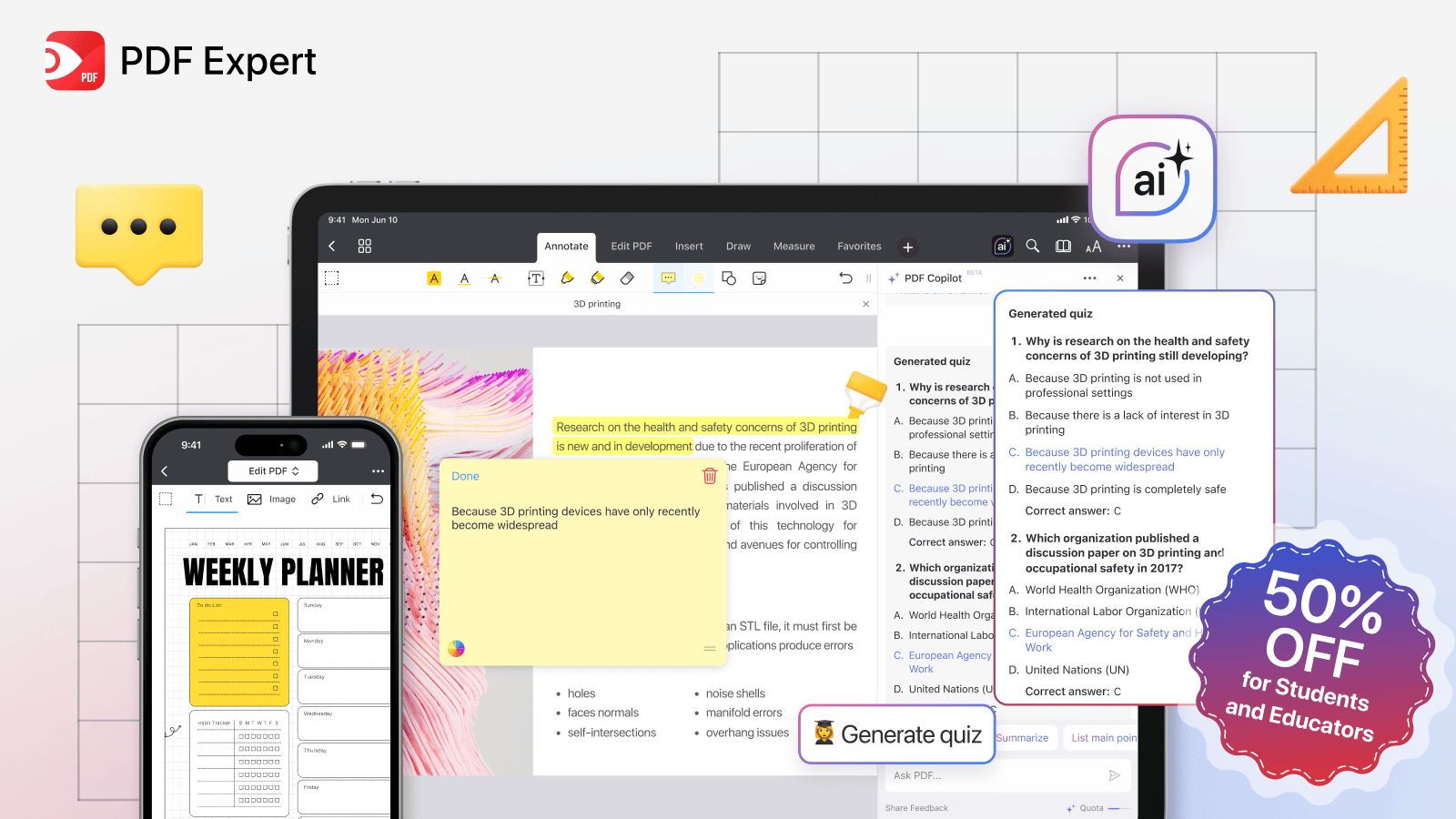Open the AA text size options

(x=1093, y=247)
